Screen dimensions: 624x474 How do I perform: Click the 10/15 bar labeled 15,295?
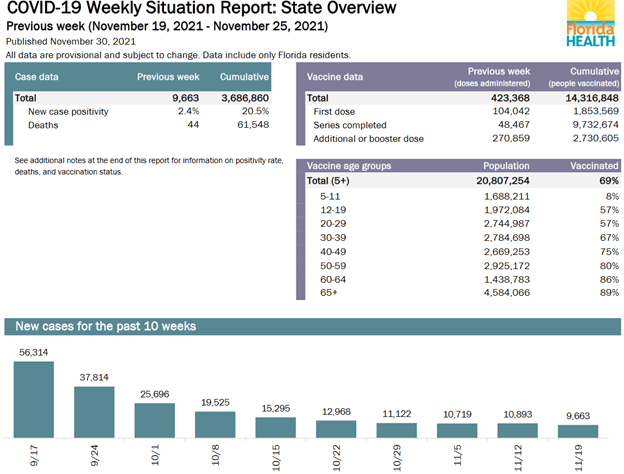tap(275, 427)
